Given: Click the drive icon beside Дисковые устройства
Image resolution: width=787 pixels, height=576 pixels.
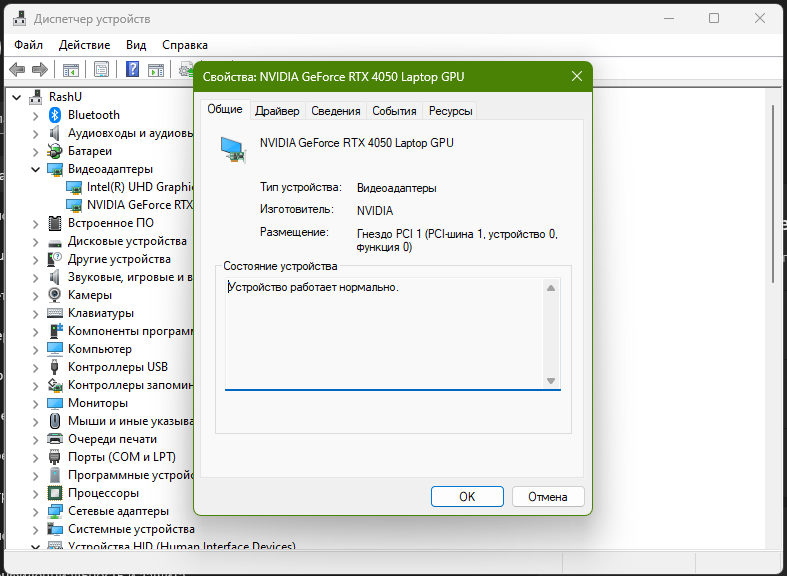Looking at the screenshot, I should [55, 243].
